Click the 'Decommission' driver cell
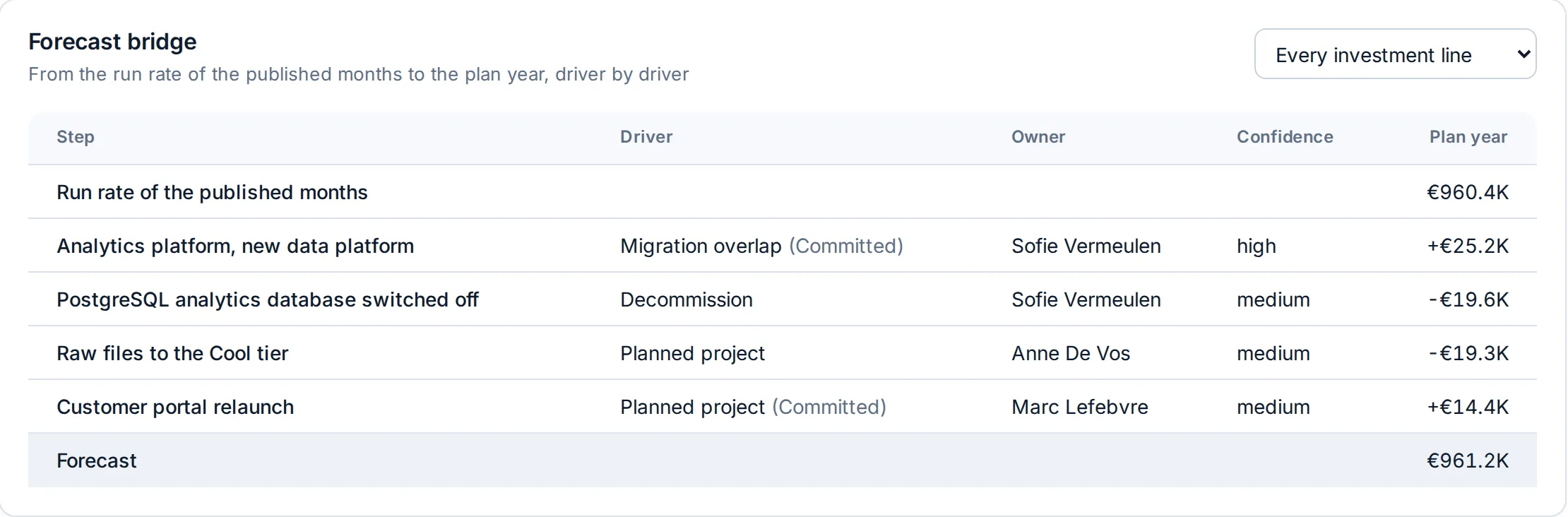 [687, 299]
